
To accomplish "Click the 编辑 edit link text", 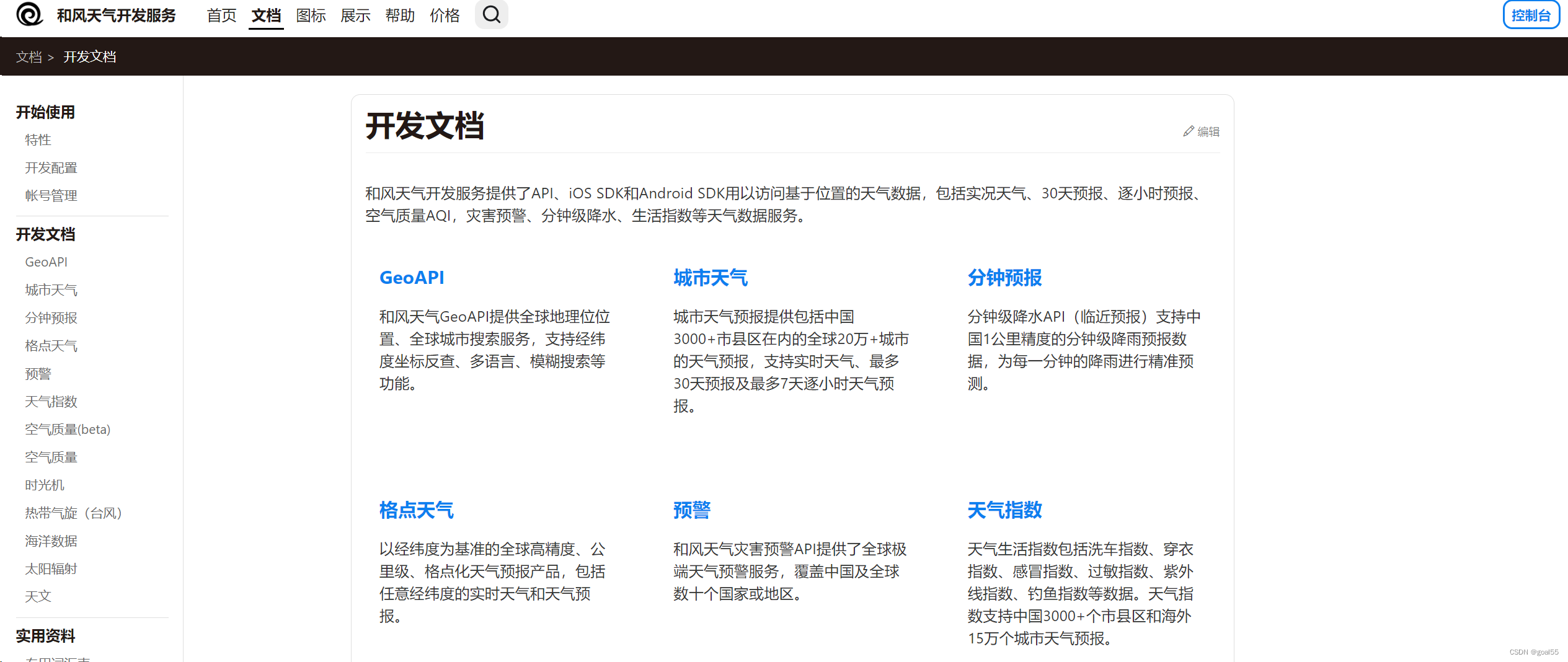I will click(x=1208, y=131).
